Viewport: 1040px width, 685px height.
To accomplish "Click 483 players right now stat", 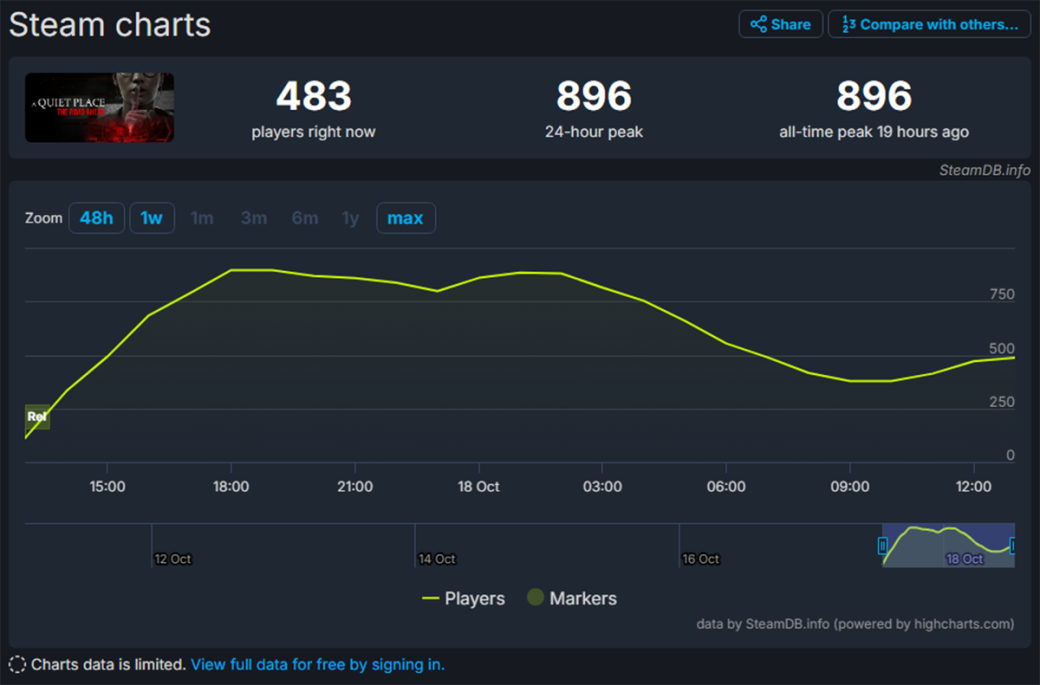I will pos(314,108).
